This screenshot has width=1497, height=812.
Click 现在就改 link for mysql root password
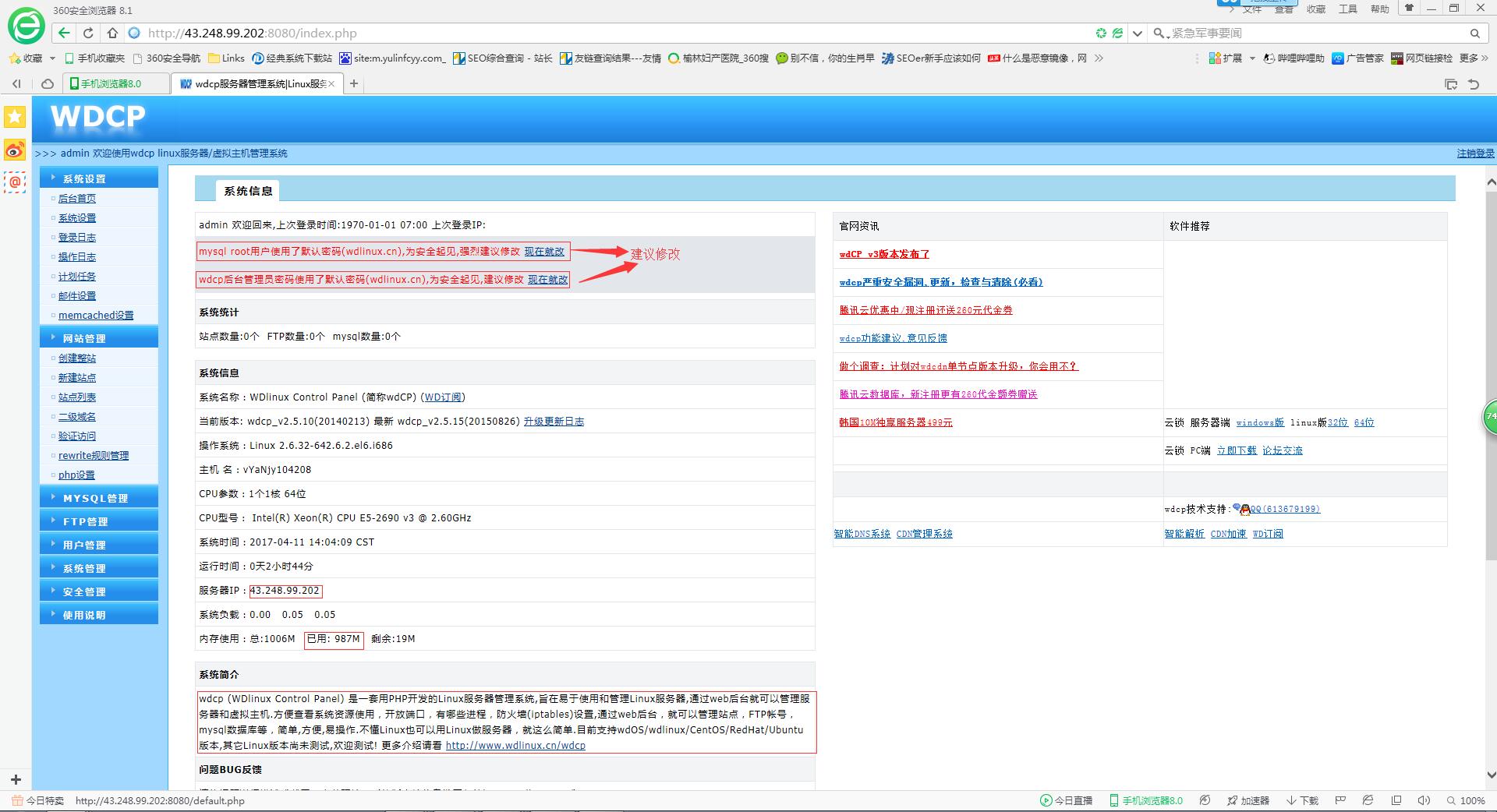(544, 252)
